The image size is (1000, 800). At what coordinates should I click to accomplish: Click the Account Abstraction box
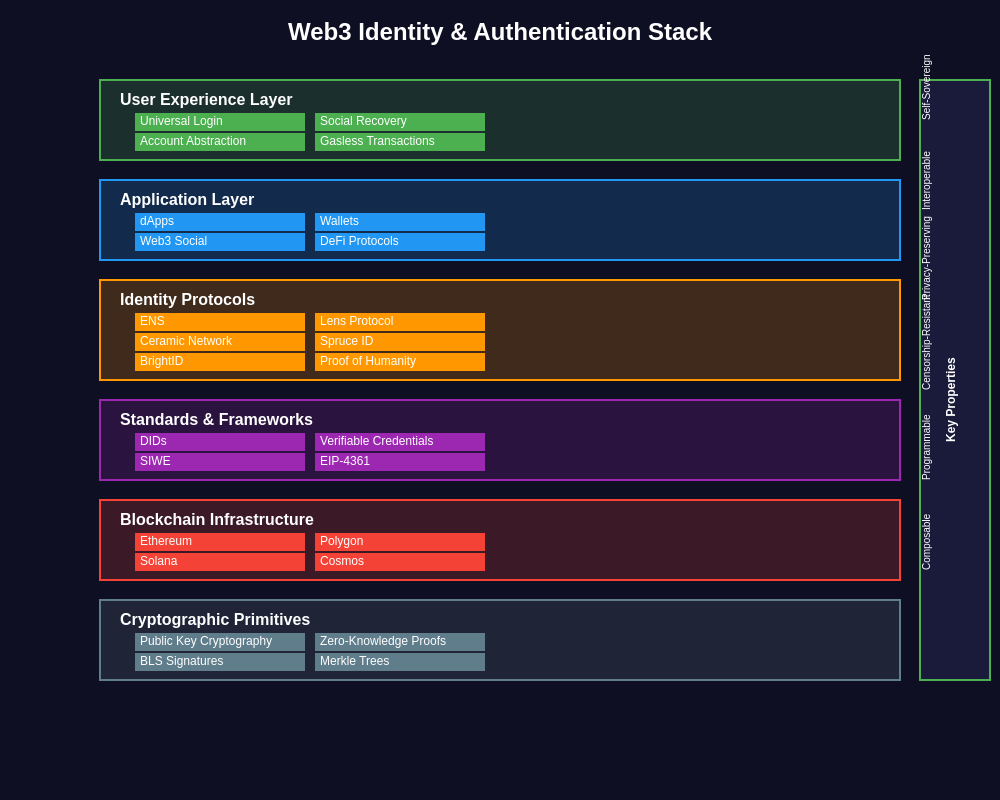click(x=220, y=142)
